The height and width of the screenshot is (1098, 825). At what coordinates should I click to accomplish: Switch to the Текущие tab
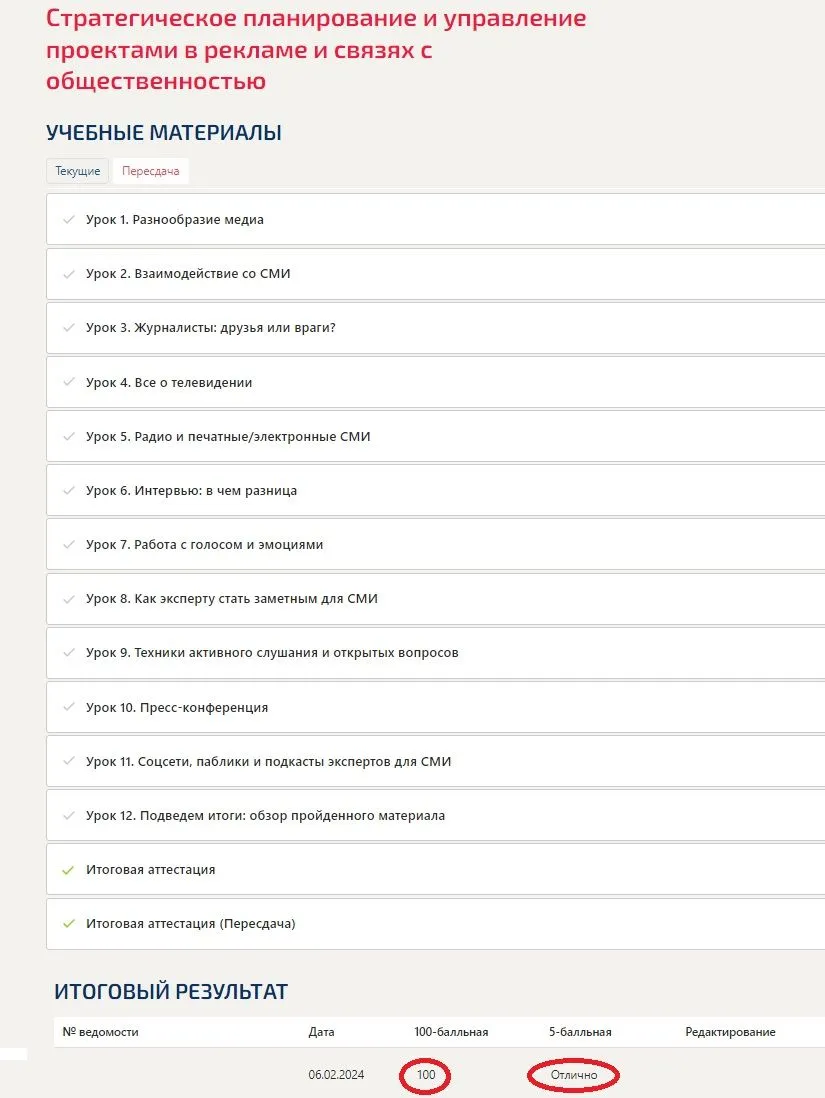[x=78, y=171]
